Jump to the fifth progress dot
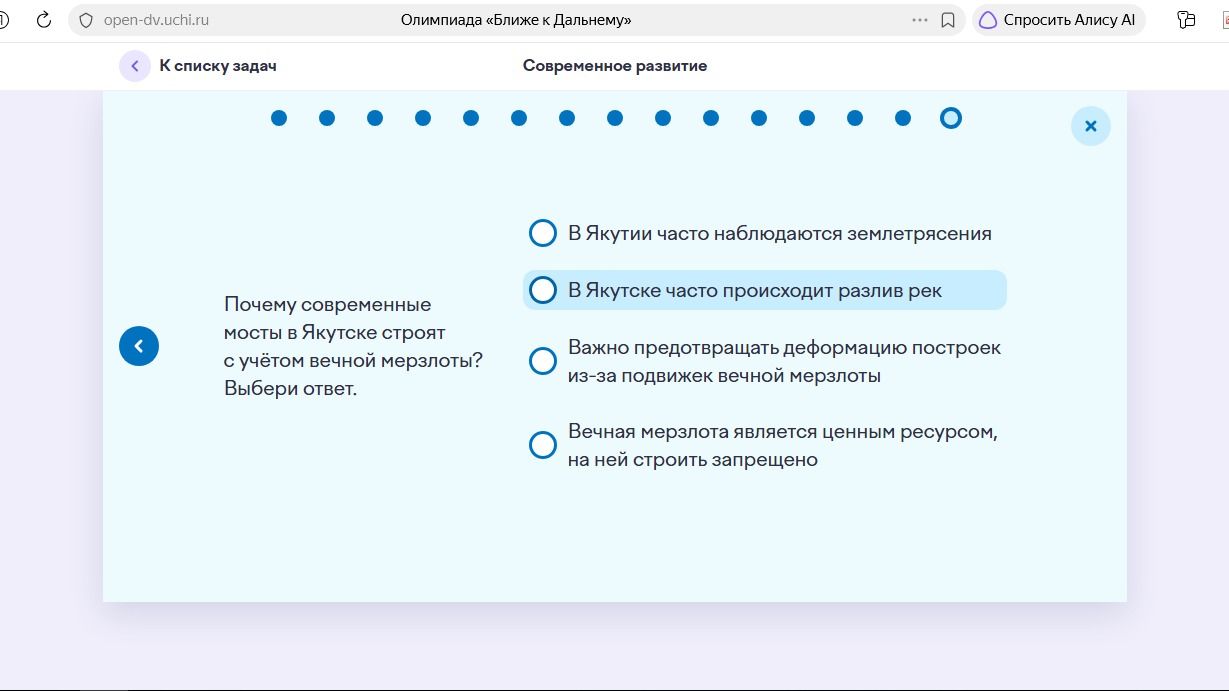1229x691 pixels. click(471, 118)
